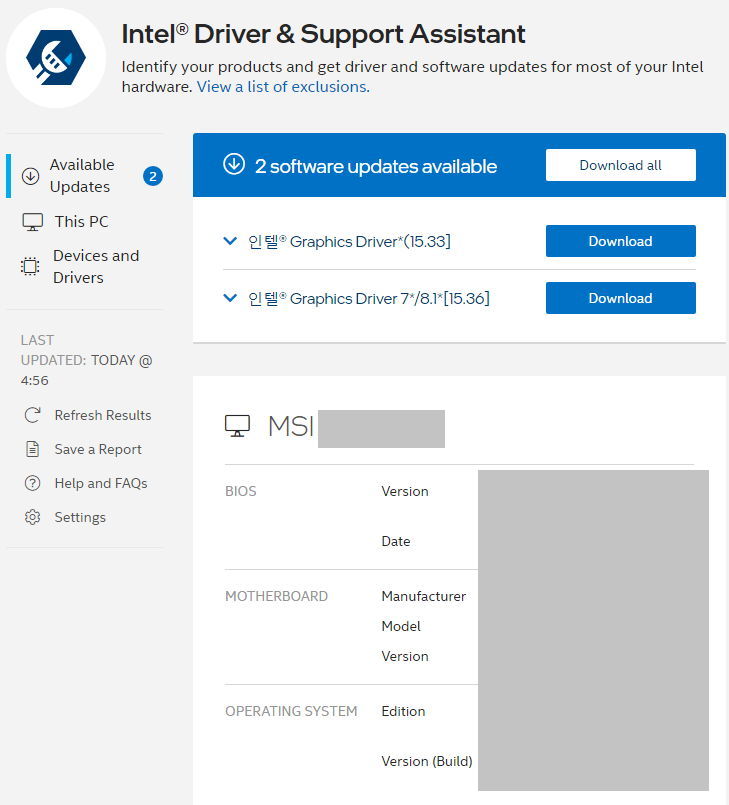Open Help and FAQs

[x=101, y=483]
